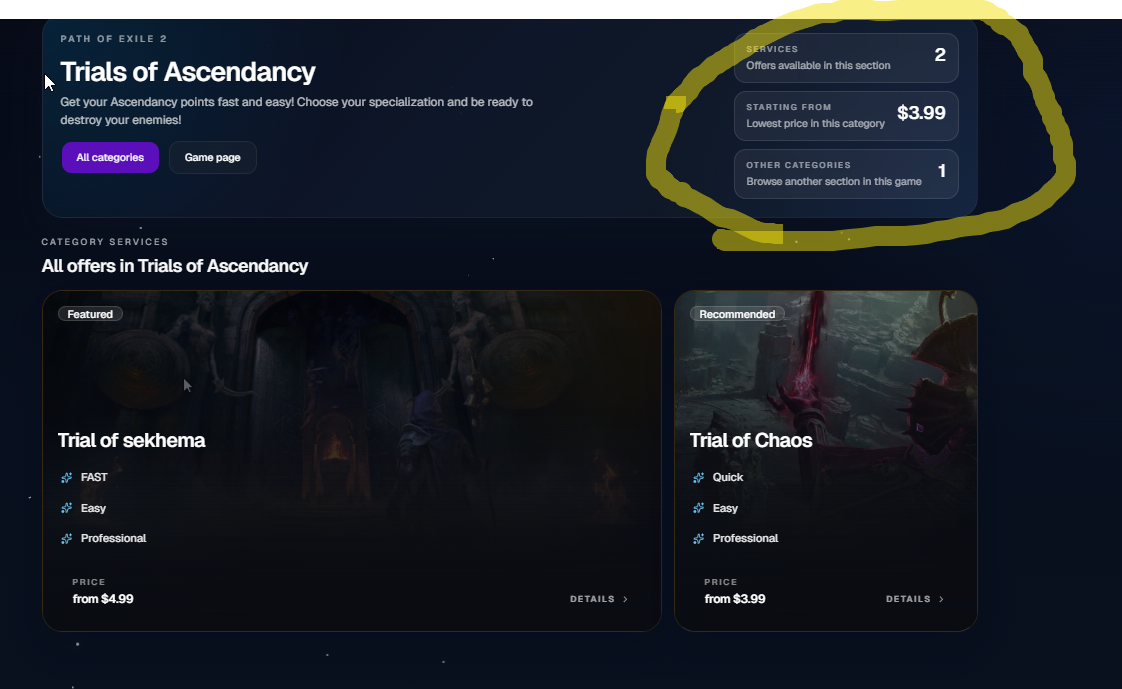Viewport: 1122px width, 689px height.
Task: Expand Trial of sekhema details chevron
Action: click(x=625, y=599)
